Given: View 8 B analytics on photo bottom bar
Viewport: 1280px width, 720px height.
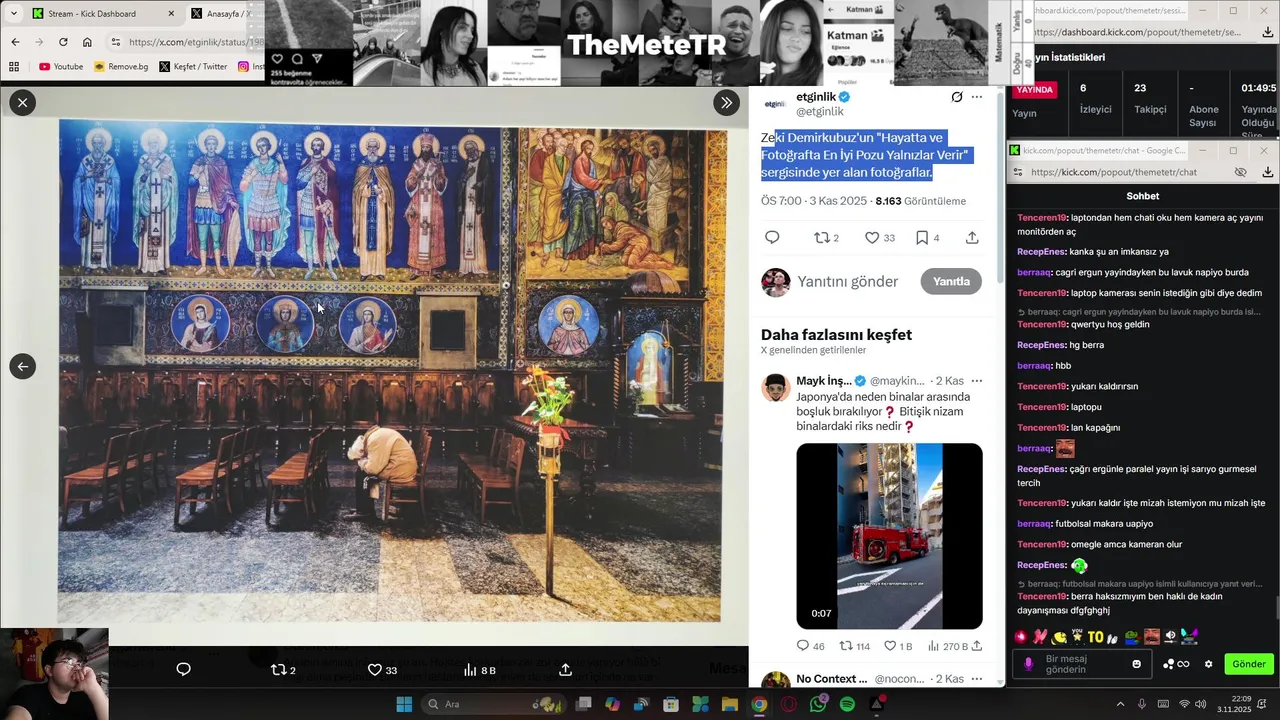Looking at the screenshot, I should [480, 670].
